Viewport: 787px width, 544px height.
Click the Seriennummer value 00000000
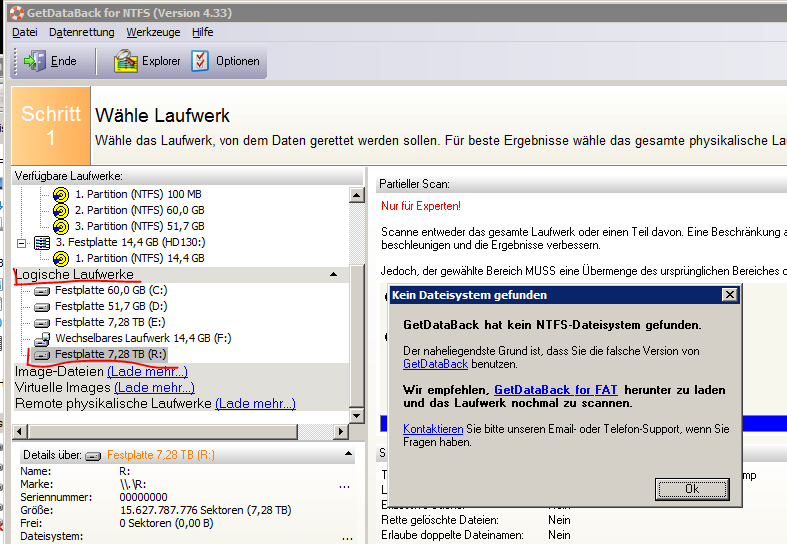coord(144,497)
